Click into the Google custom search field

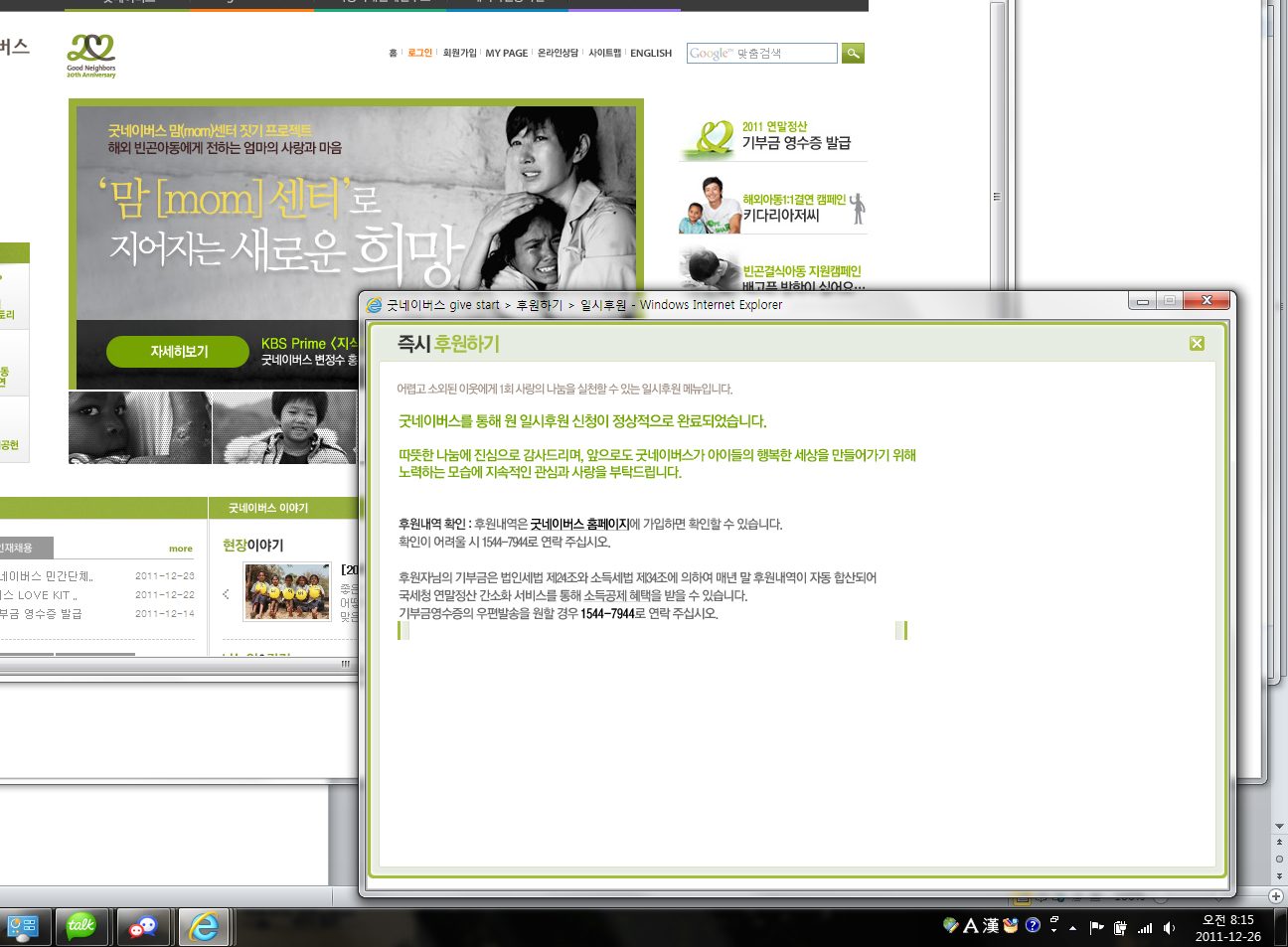click(x=762, y=53)
